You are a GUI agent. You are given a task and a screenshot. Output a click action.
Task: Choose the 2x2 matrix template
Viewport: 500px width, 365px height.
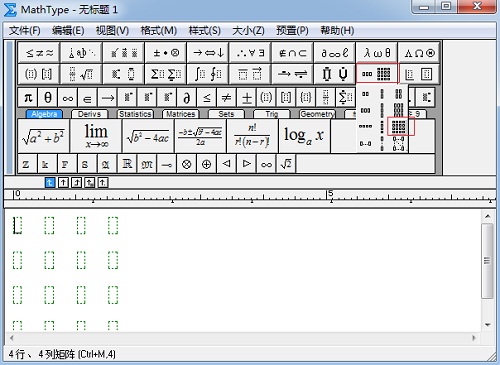(399, 94)
